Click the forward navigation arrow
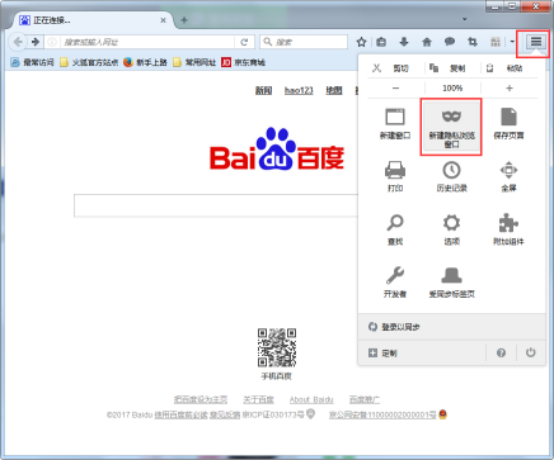The height and width of the screenshot is (461, 554). click(x=35, y=42)
